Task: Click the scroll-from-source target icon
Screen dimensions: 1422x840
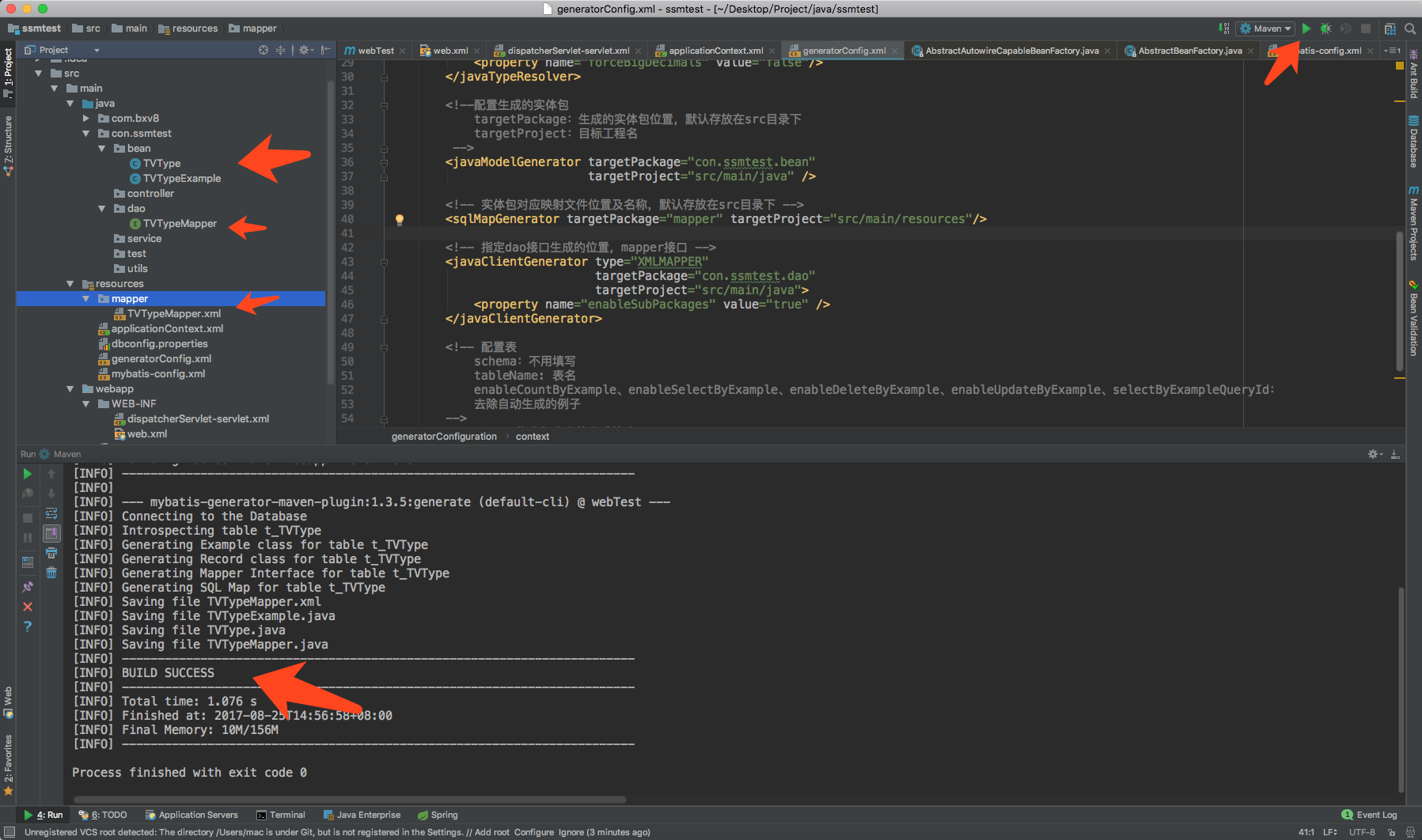Action: point(264,50)
